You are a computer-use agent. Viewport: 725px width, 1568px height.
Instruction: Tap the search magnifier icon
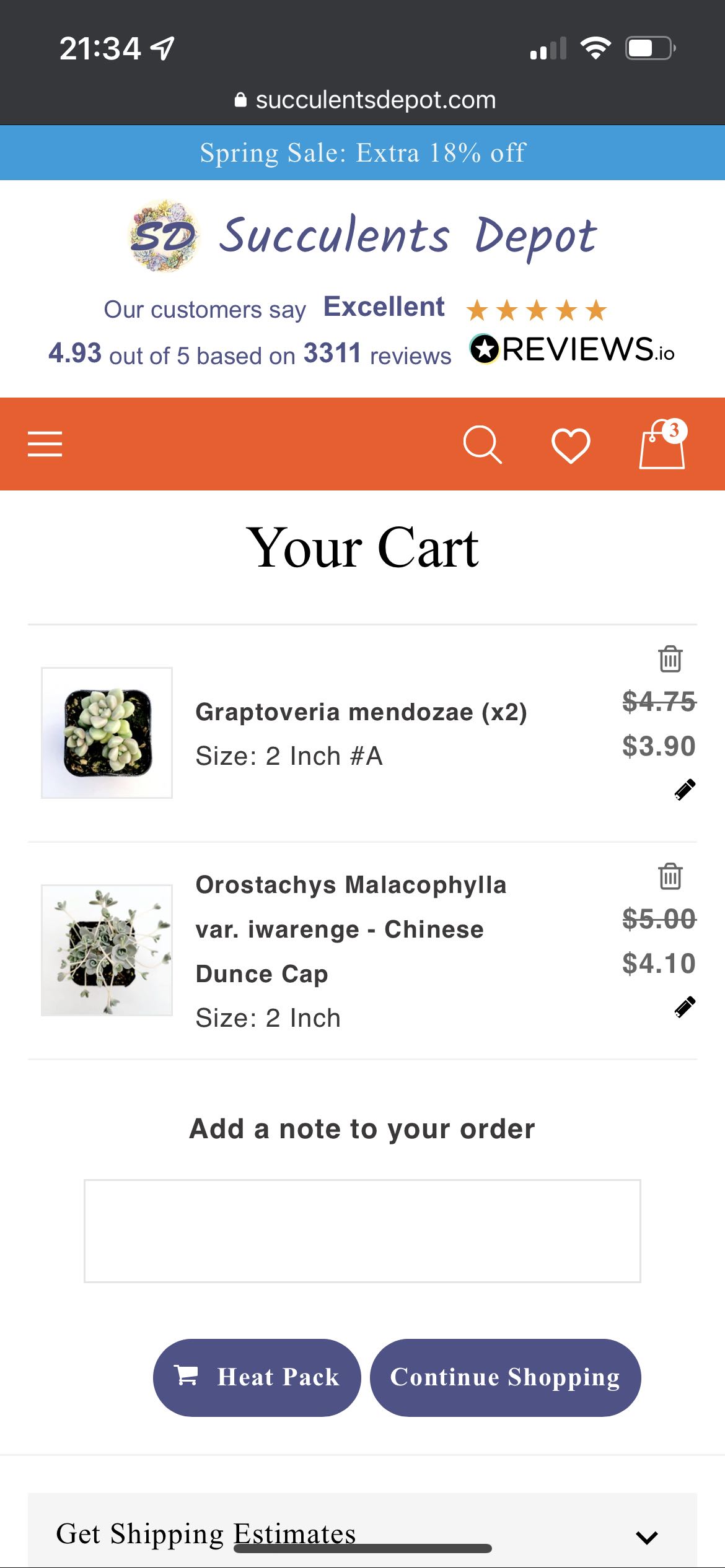pyautogui.click(x=482, y=444)
